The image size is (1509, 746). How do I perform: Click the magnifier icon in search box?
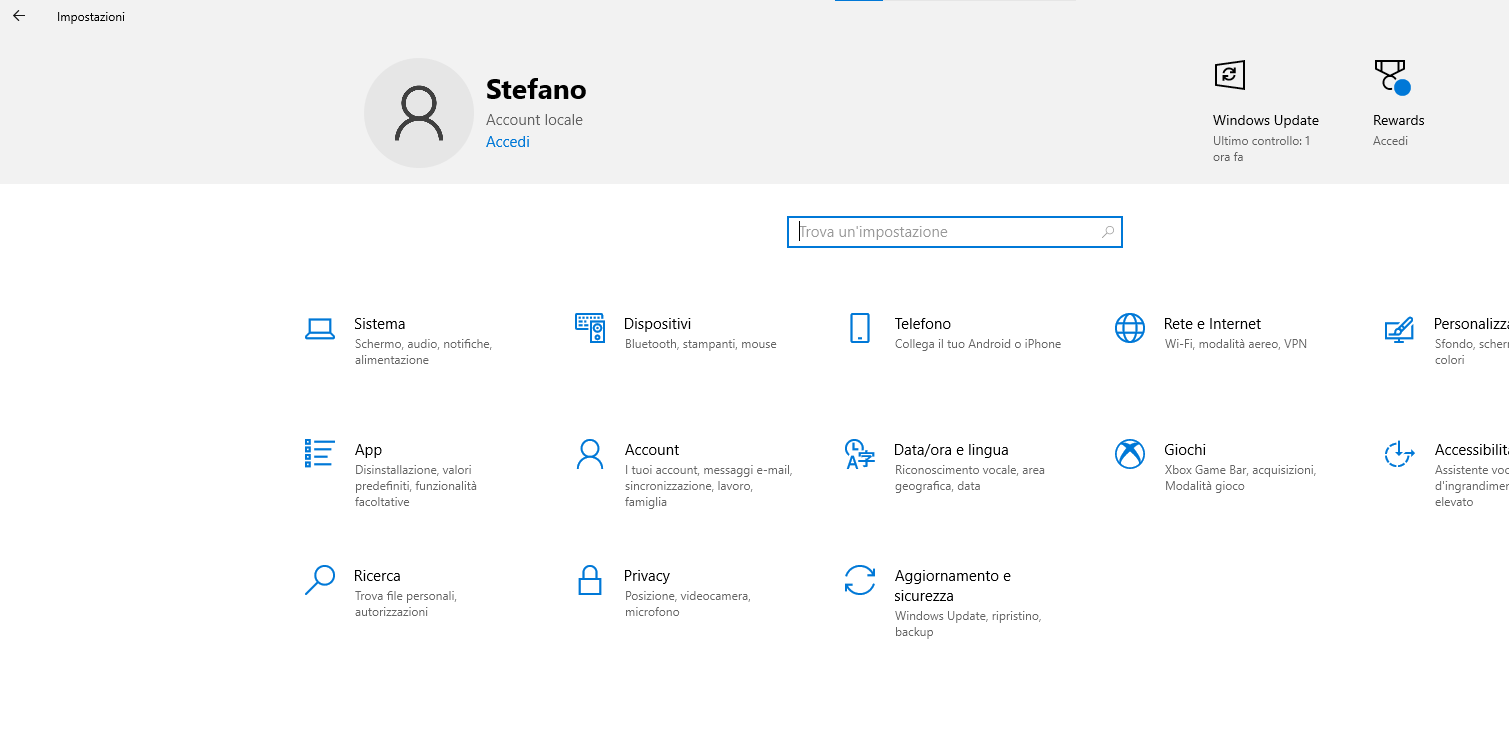(1108, 232)
